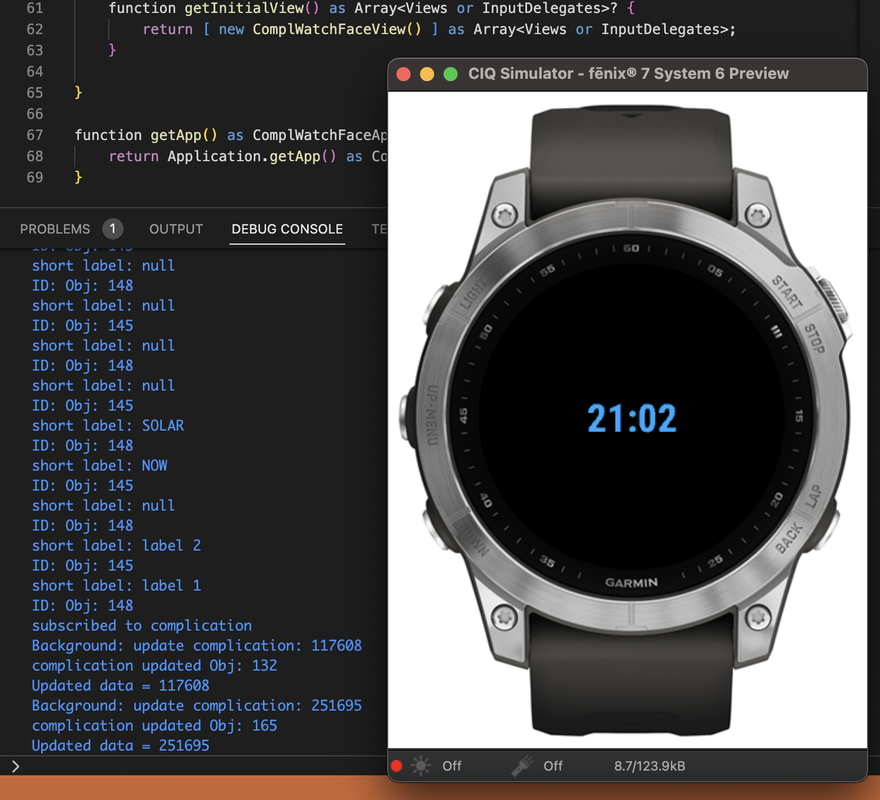This screenshot has height=800, width=880.
Task: Click 'Updated data = 251695' console line
Action: 120,746
